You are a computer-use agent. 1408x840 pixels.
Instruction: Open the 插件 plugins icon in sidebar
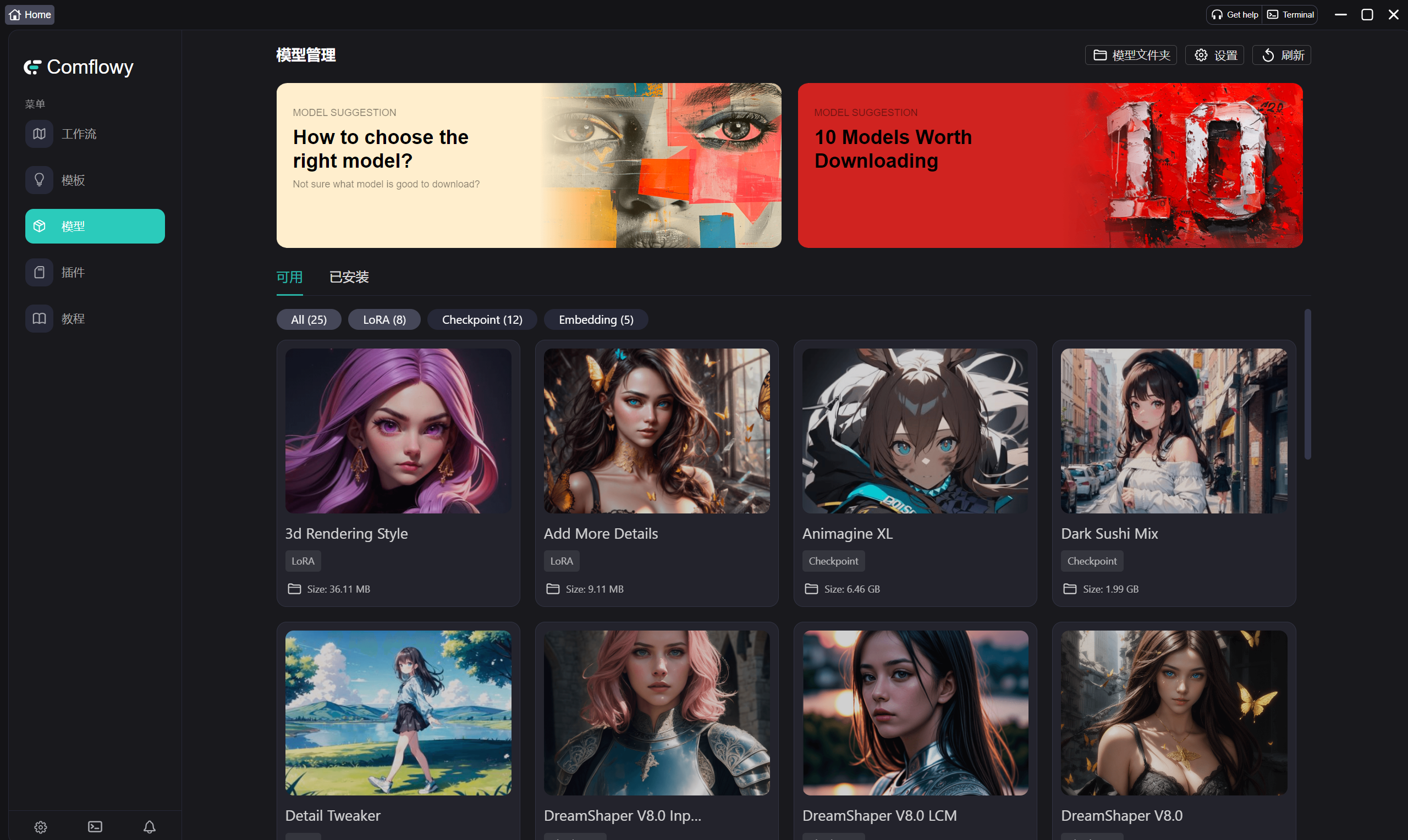coord(39,272)
